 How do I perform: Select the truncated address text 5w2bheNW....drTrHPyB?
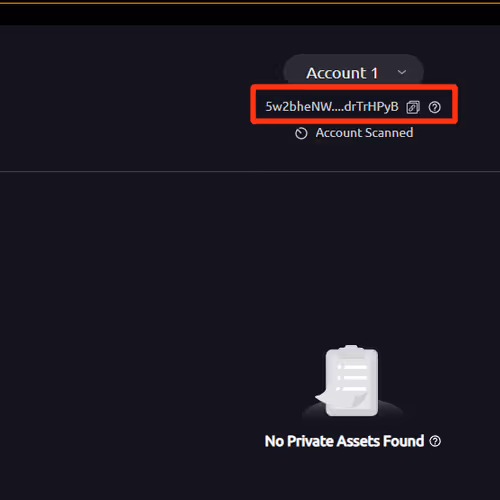click(332, 107)
